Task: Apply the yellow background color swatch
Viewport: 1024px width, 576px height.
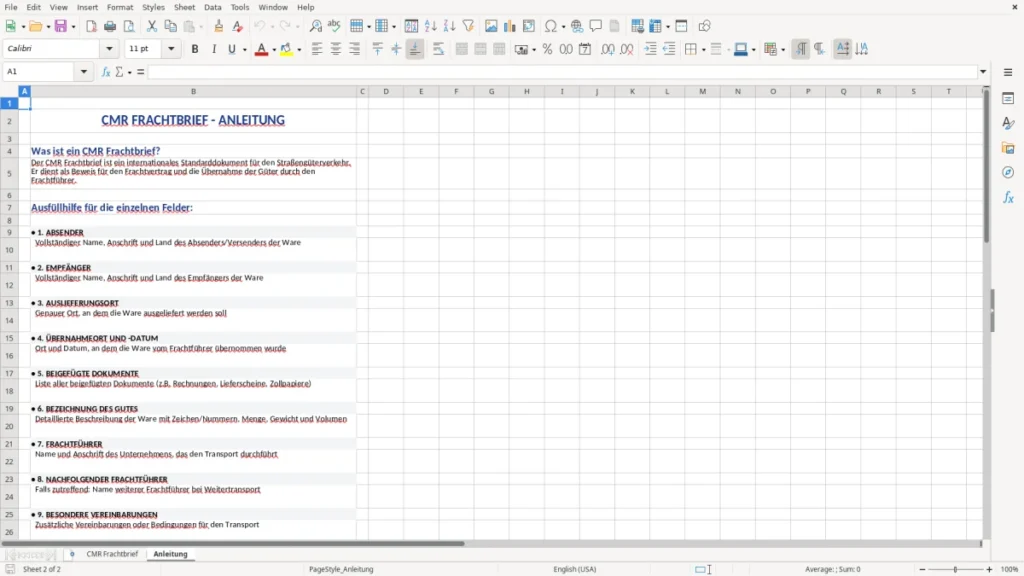Action: [x=286, y=49]
